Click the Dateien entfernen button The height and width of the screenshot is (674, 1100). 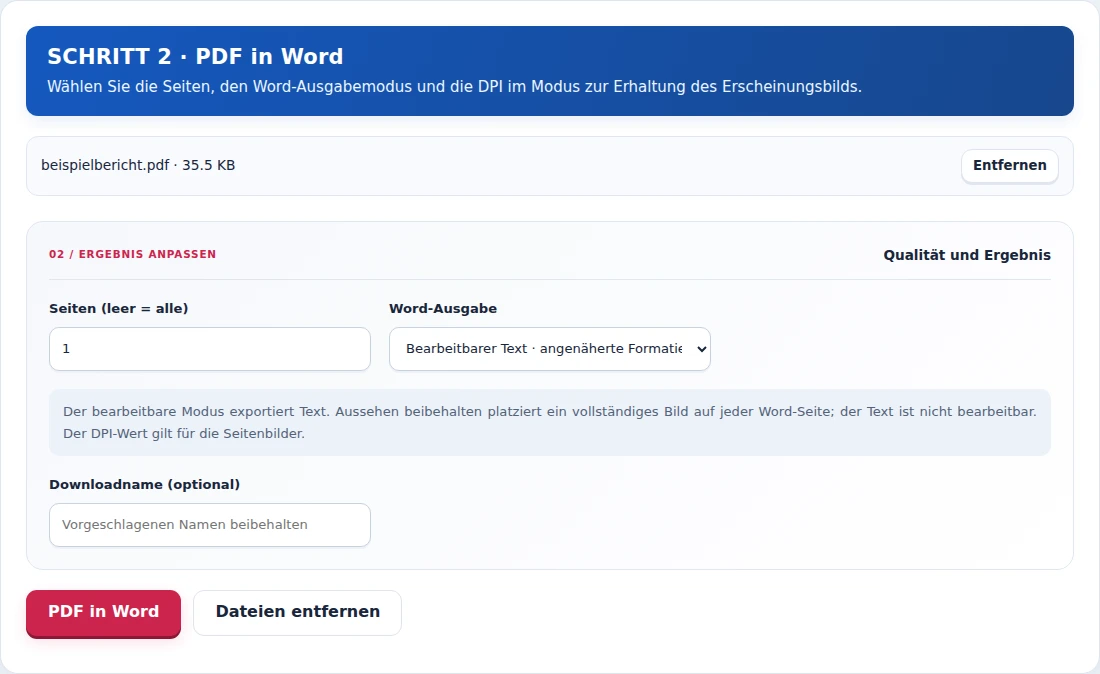(297, 612)
